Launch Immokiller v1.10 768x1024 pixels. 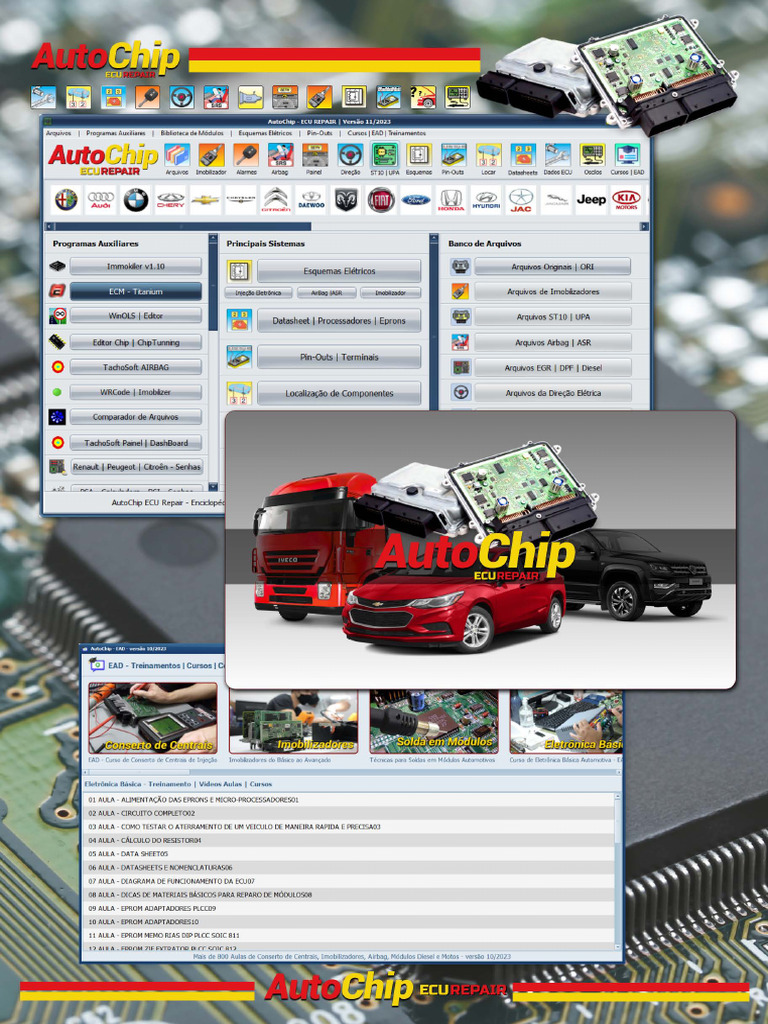pyautogui.click(x=136, y=266)
